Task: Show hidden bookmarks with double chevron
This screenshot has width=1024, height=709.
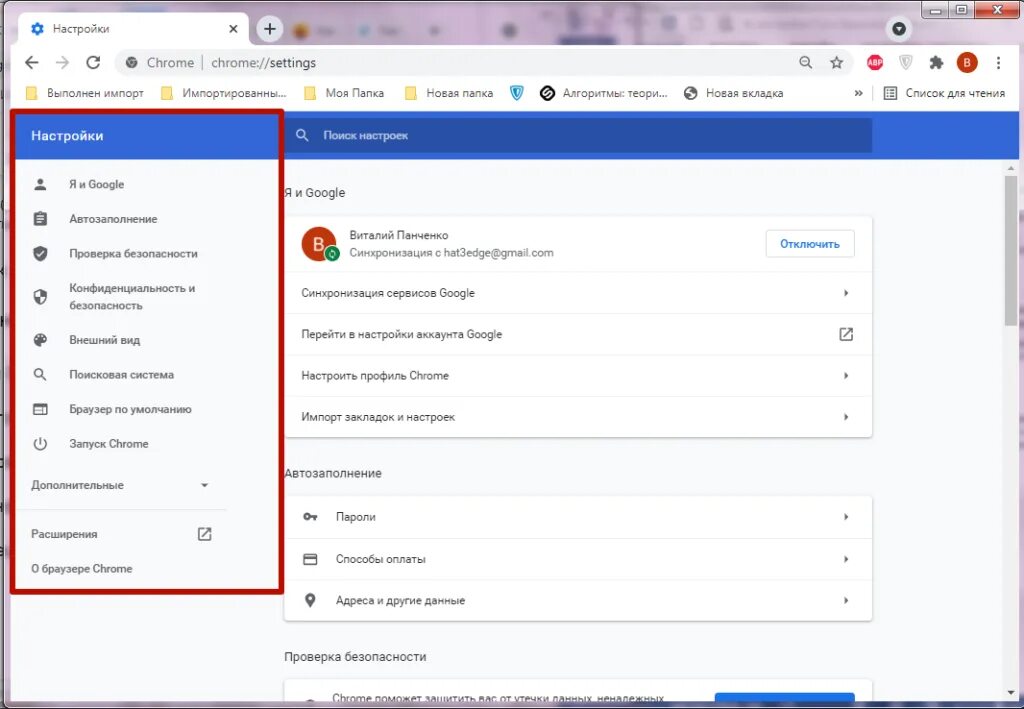Action: click(x=858, y=93)
